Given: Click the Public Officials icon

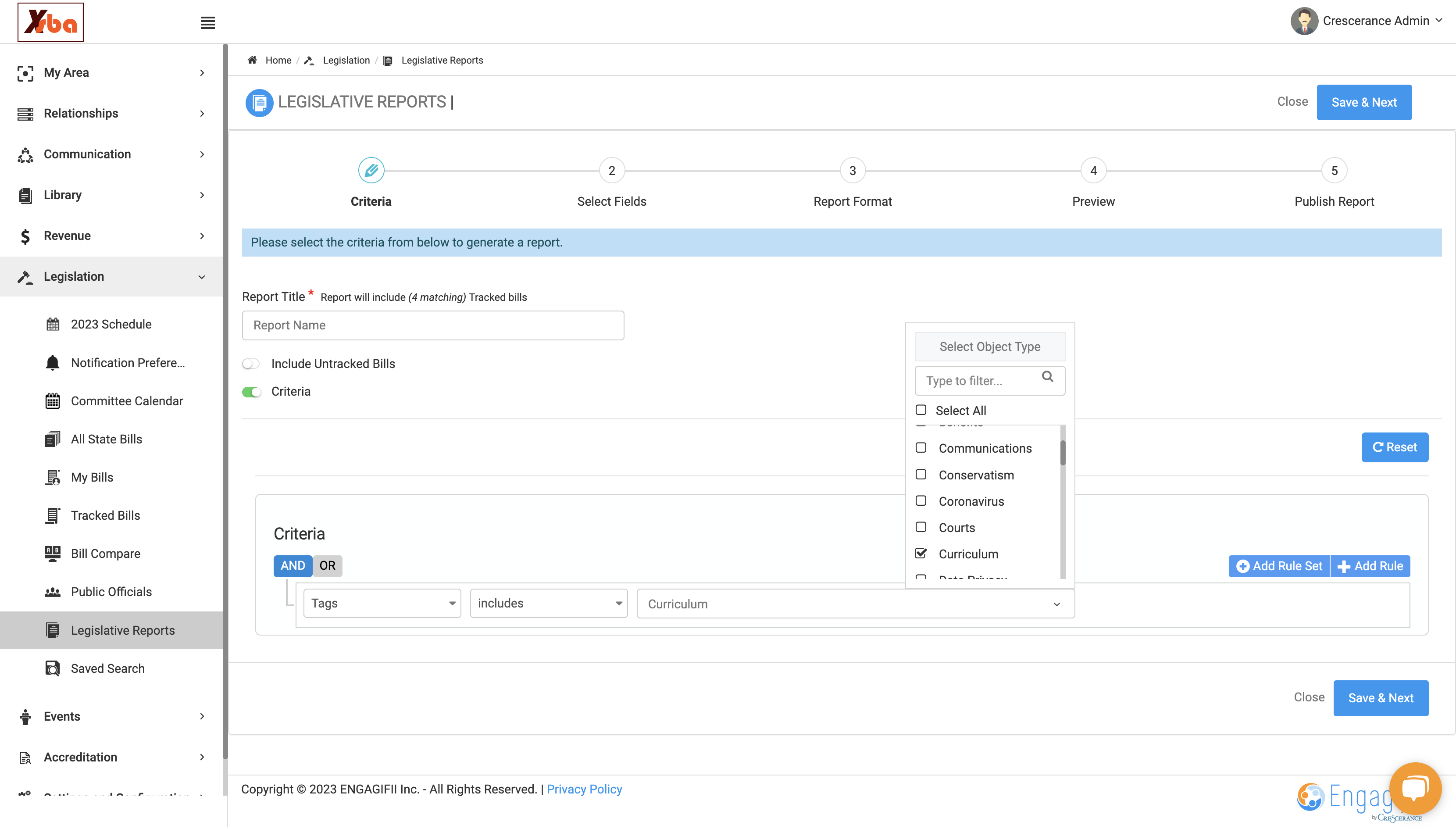Looking at the screenshot, I should click(x=52, y=592).
